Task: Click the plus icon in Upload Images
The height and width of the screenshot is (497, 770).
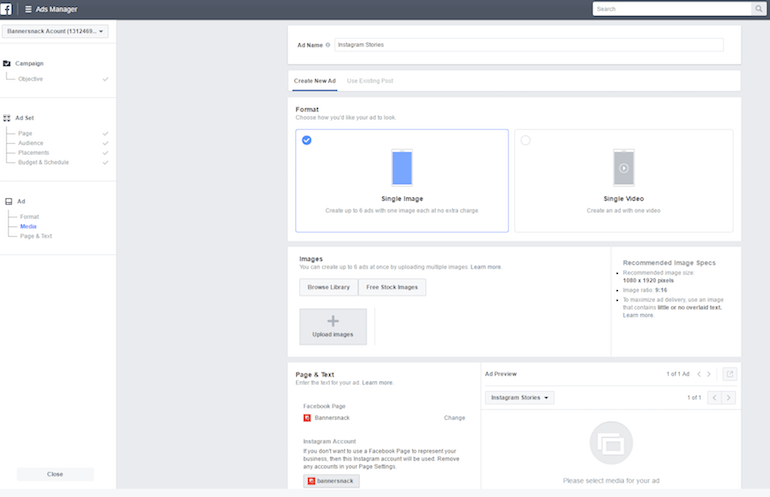Action: (333, 321)
